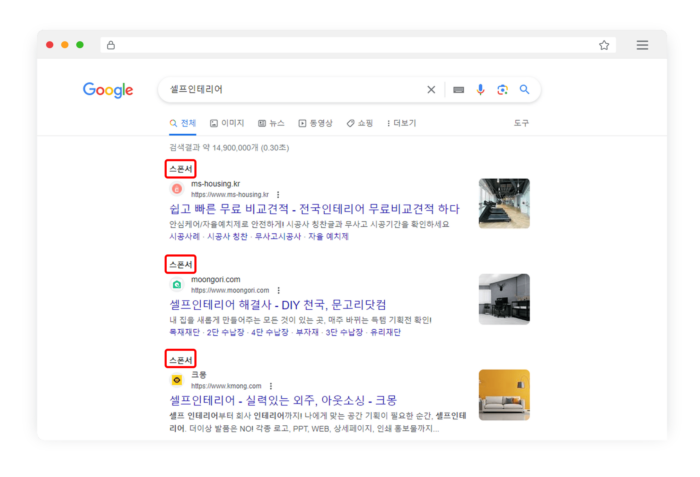Open the 목재재단 sitelink

coord(184,332)
